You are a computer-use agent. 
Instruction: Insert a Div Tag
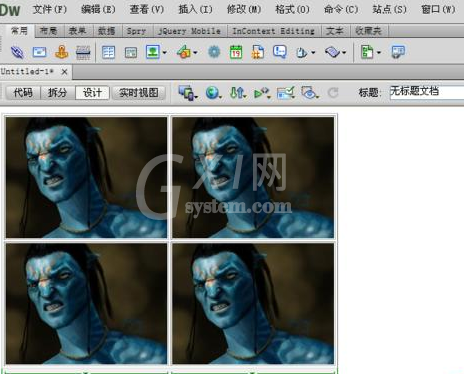(131, 52)
